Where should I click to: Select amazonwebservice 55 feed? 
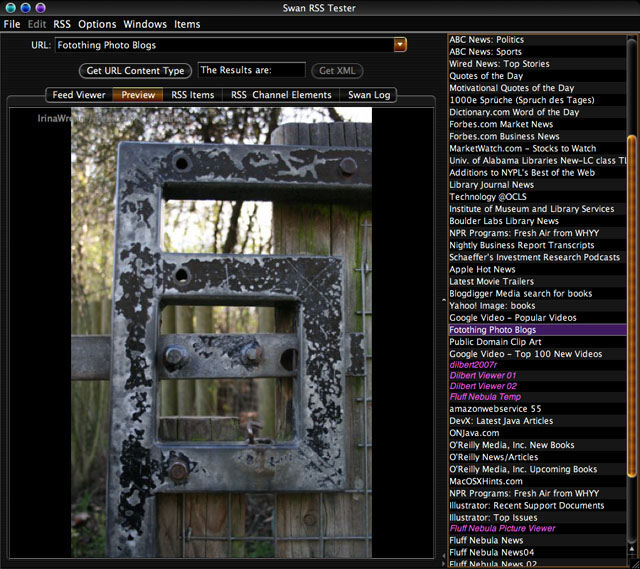(537, 409)
